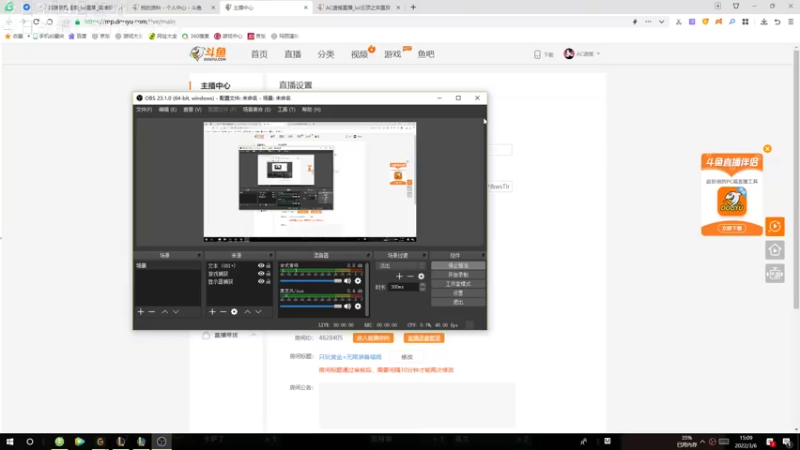Screen dimensions: 800x450
Task: Open the Windows Start menu
Action: tap(10, 442)
